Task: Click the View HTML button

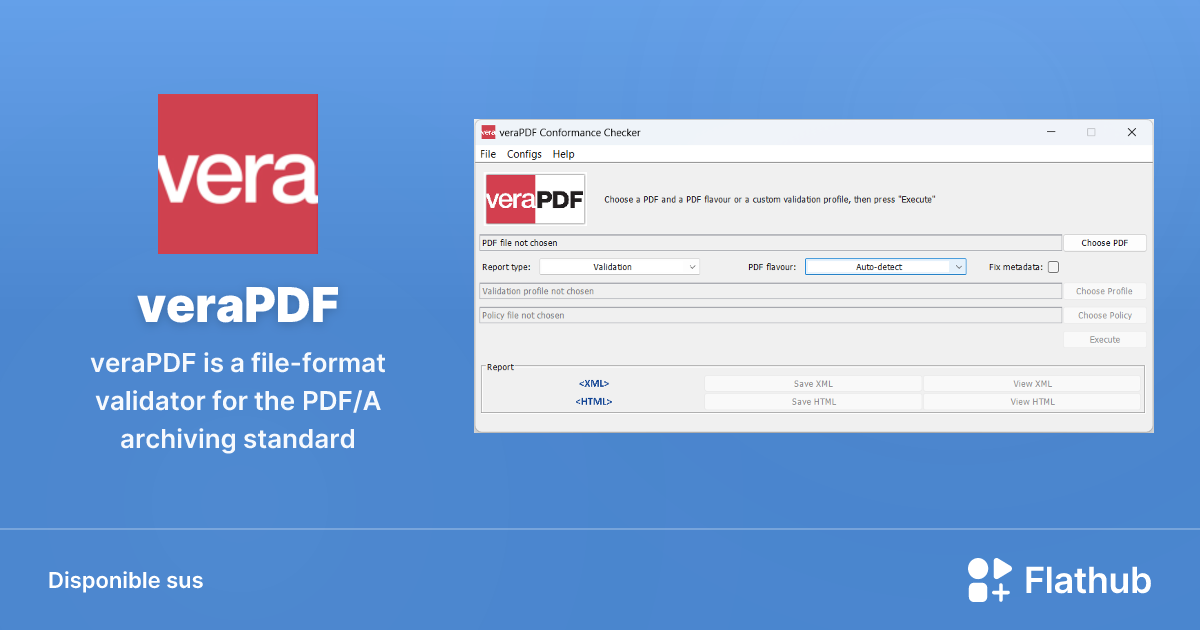Action: [x=1032, y=402]
